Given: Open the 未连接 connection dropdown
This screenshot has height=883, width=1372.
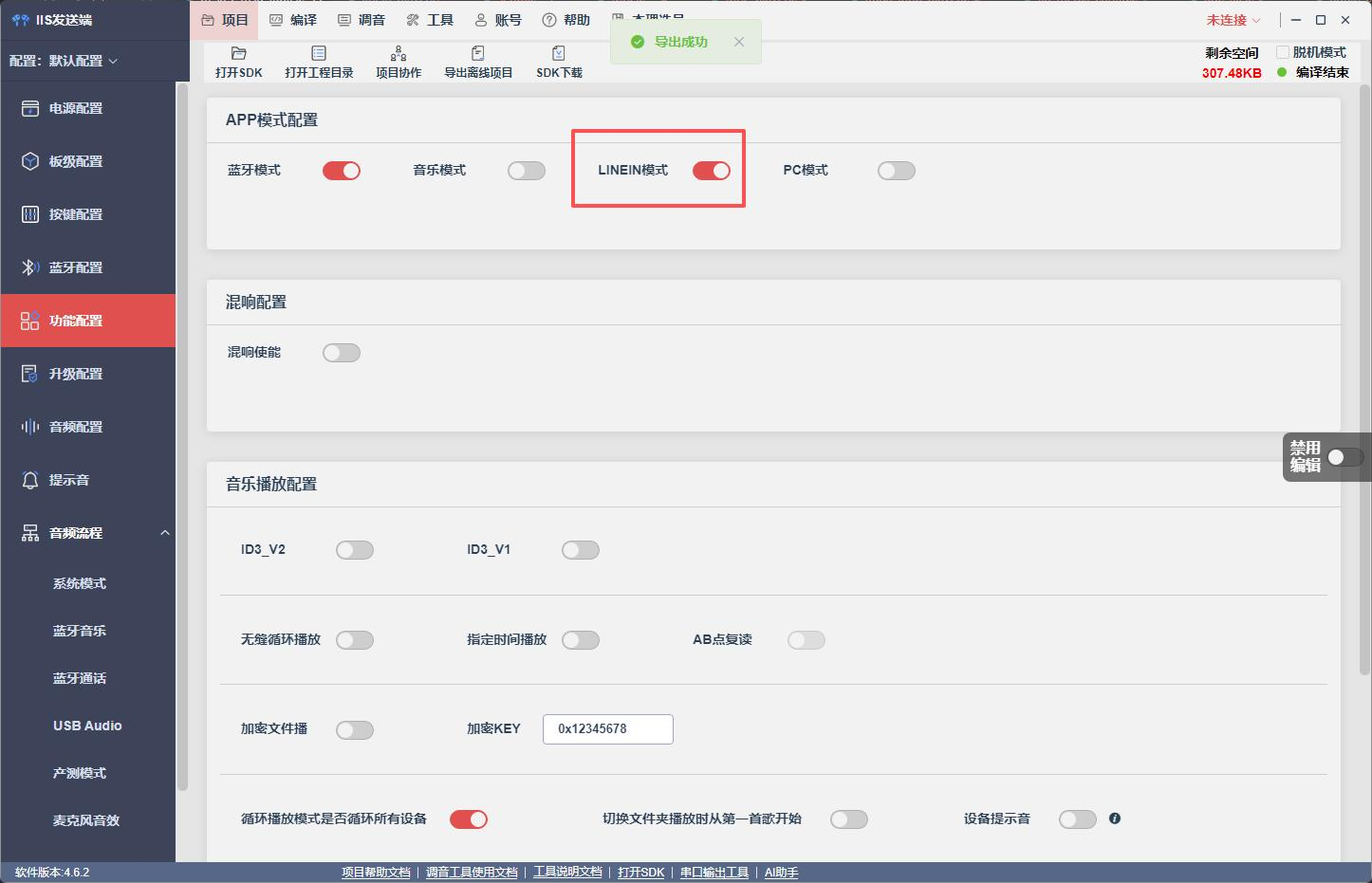Looking at the screenshot, I should pos(1233,20).
